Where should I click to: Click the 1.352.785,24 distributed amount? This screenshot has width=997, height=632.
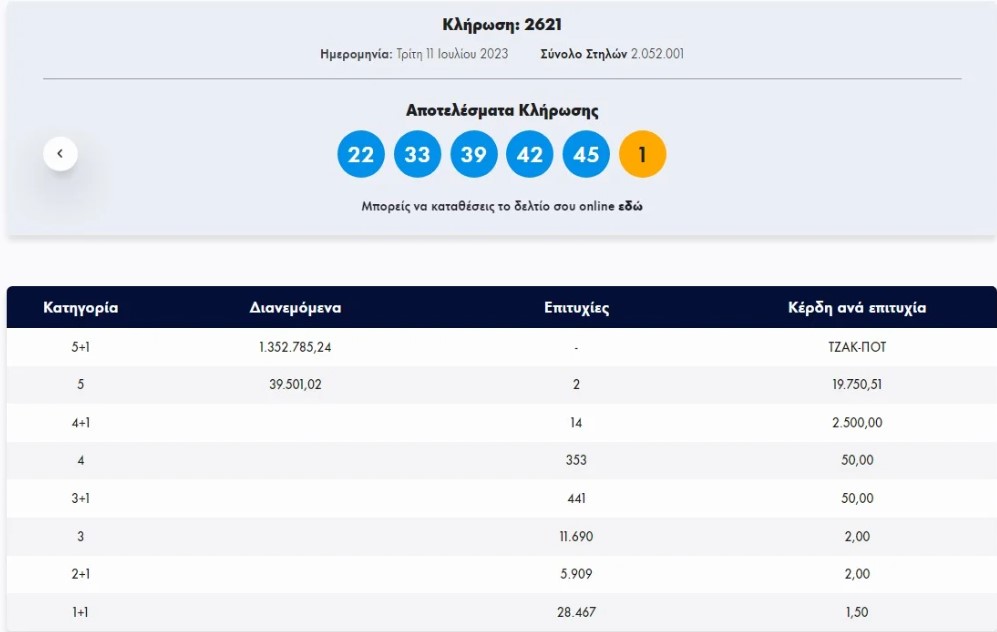[295, 347]
